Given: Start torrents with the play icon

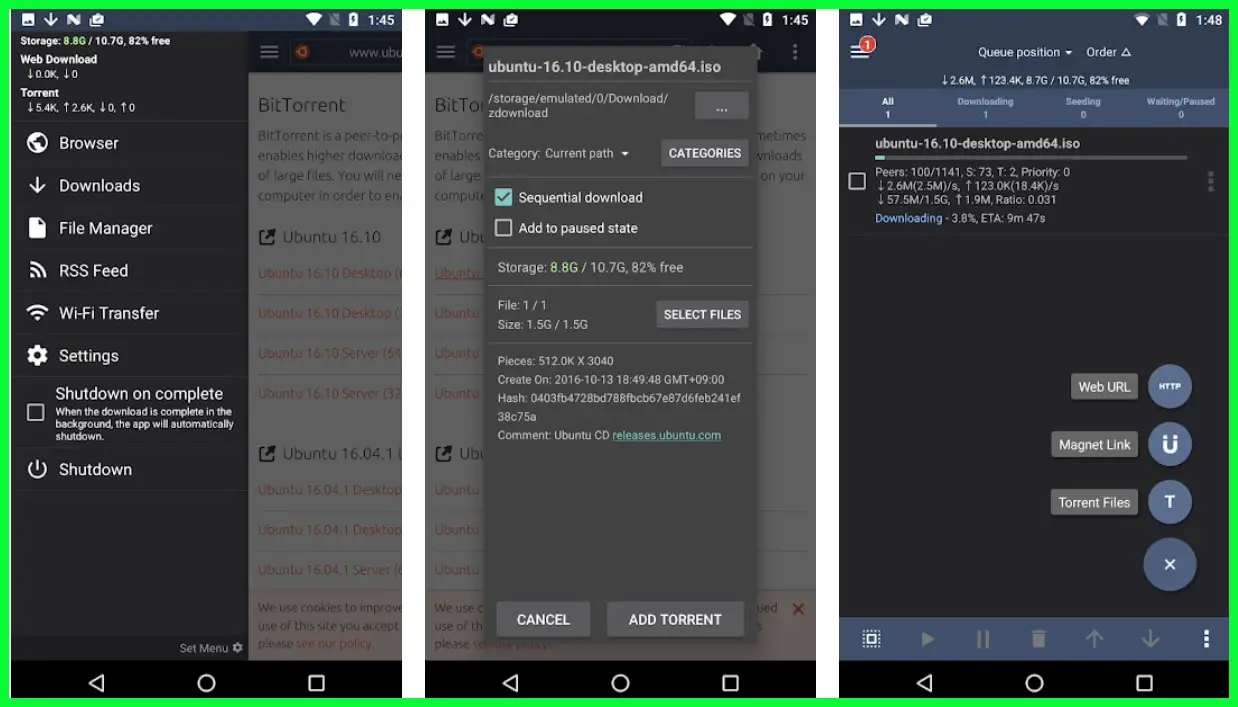Looking at the screenshot, I should pyautogui.click(x=928, y=639).
